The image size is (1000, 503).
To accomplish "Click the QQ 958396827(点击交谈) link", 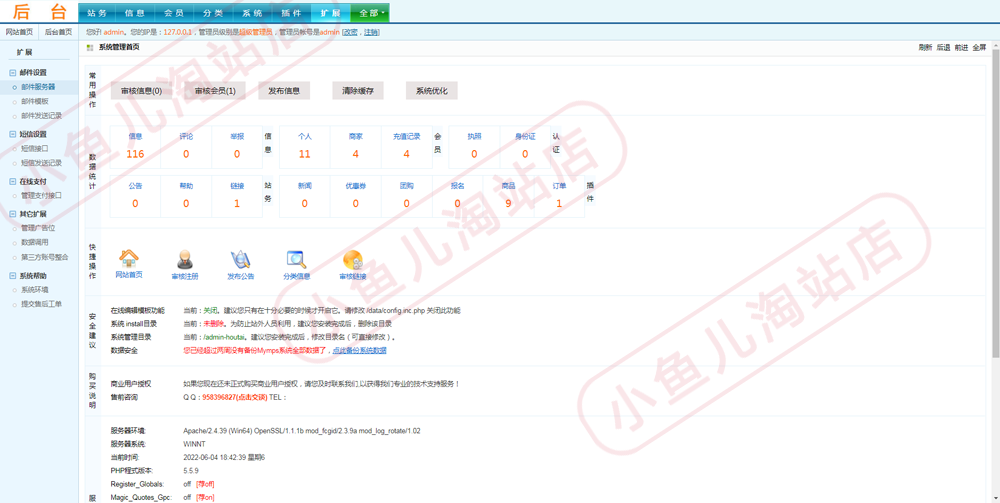I will click(x=234, y=397).
